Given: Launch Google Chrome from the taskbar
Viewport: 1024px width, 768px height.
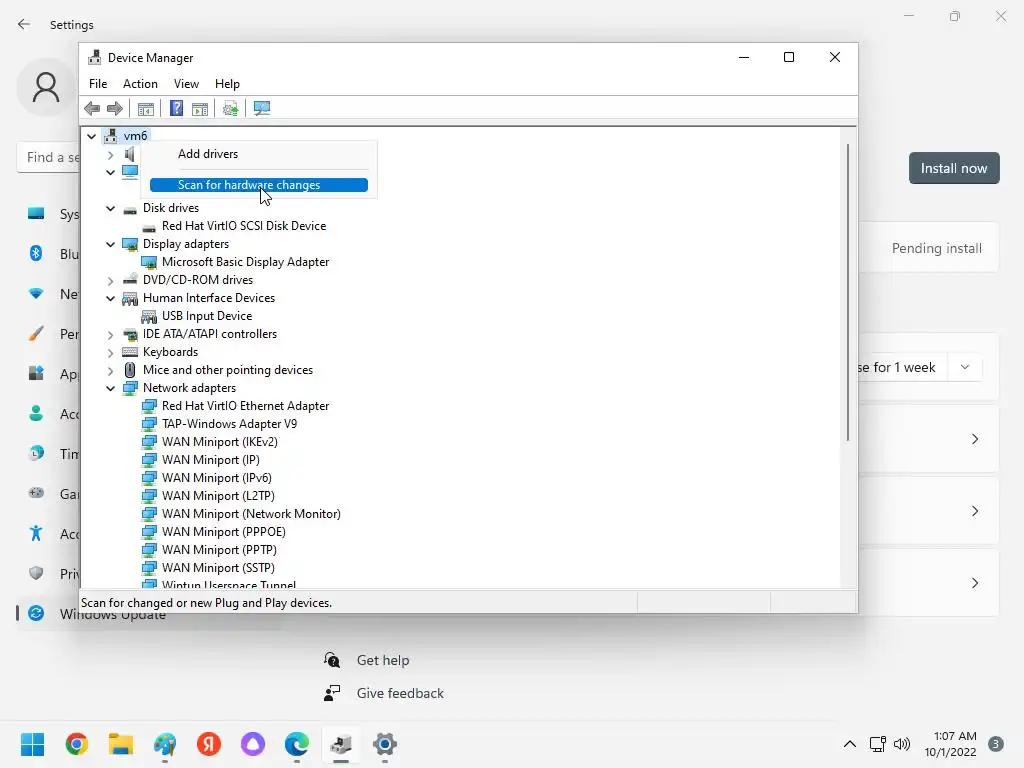Looking at the screenshot, I should 76,744.
